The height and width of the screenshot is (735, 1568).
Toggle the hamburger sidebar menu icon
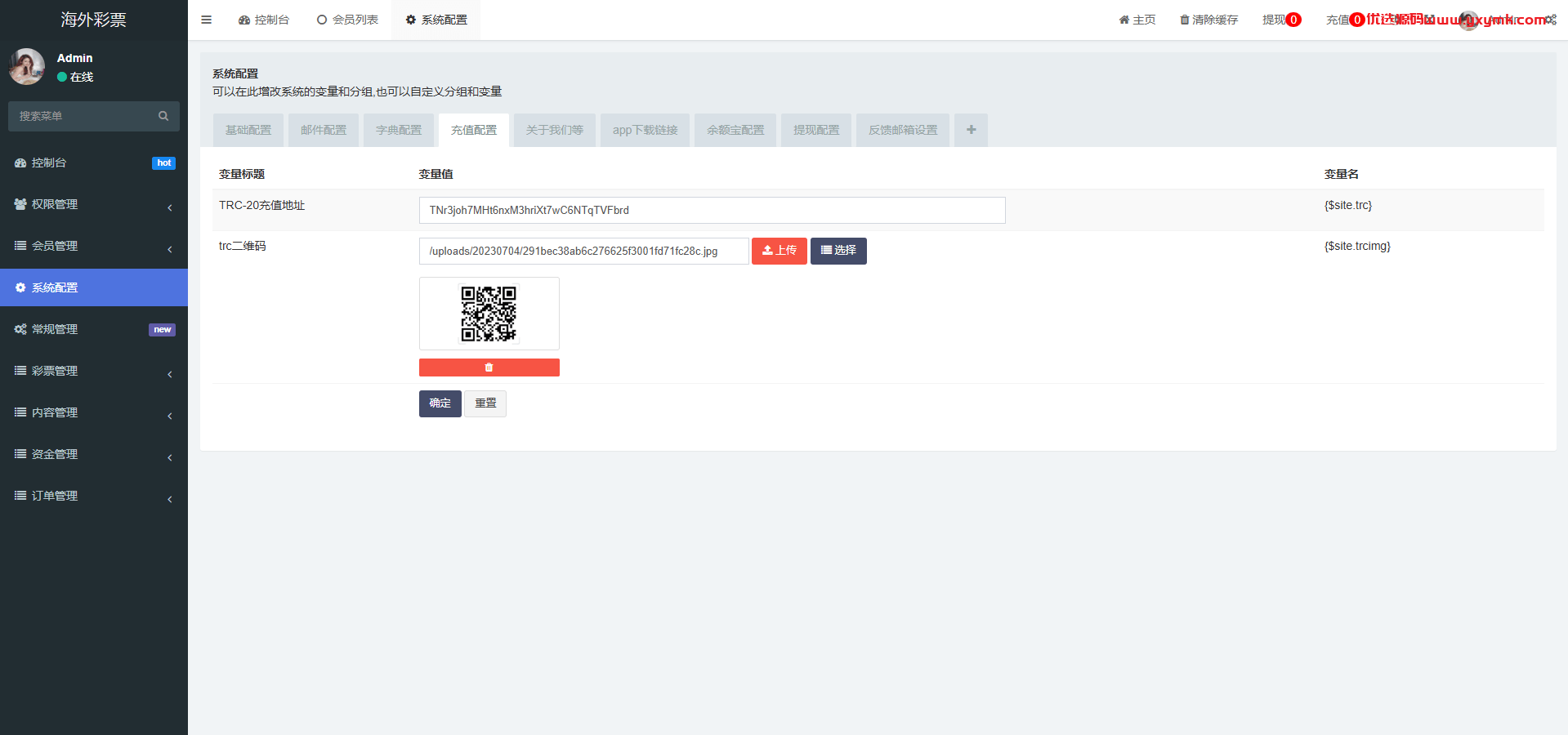pyautogui.click(x=207, y=20)
